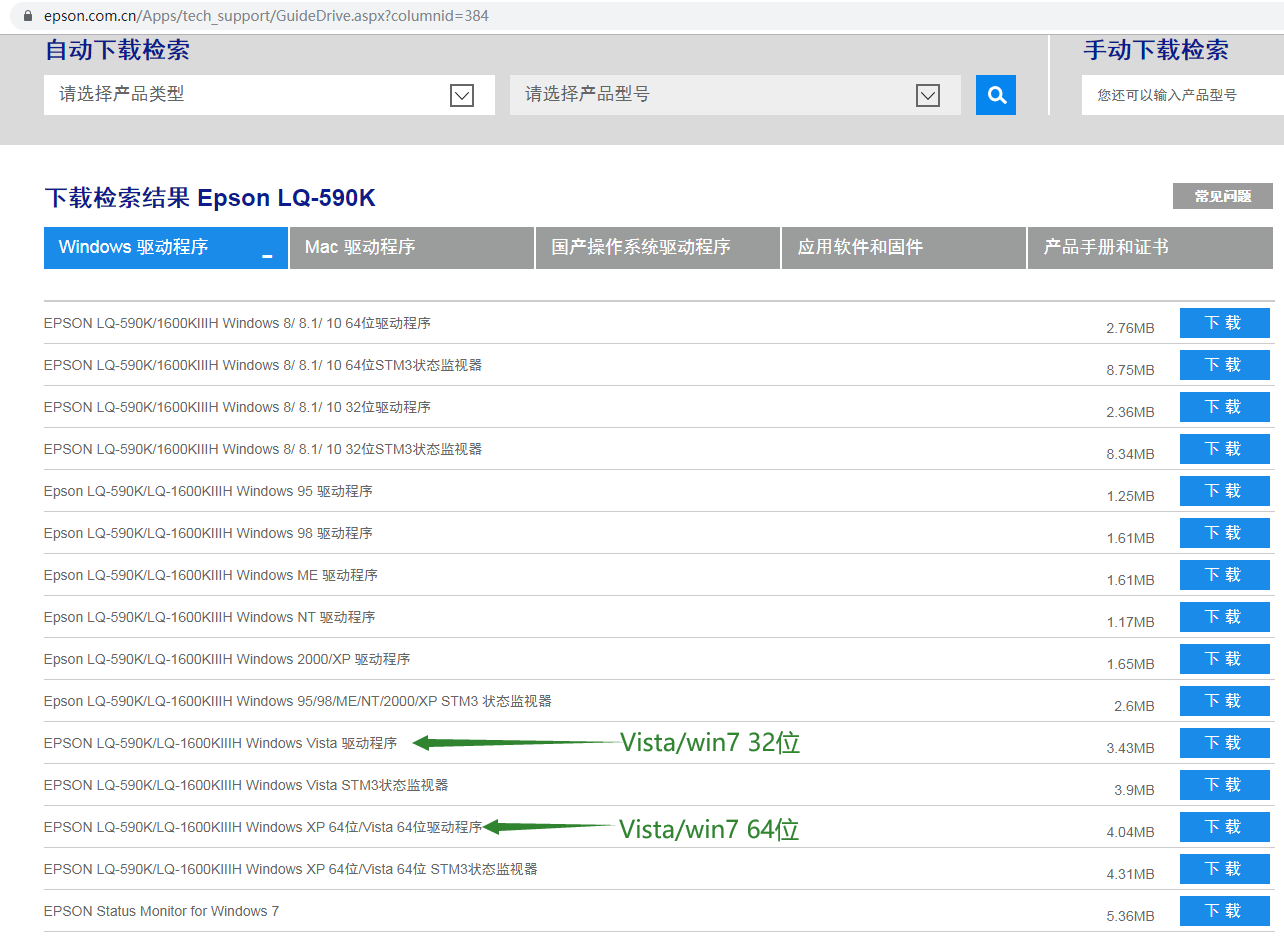Download the Windows Vista STM3状态监视器
Image resolution: width=1284 pixels, height=940 pixels.
pyautogui.click(x=1224, y=785)
